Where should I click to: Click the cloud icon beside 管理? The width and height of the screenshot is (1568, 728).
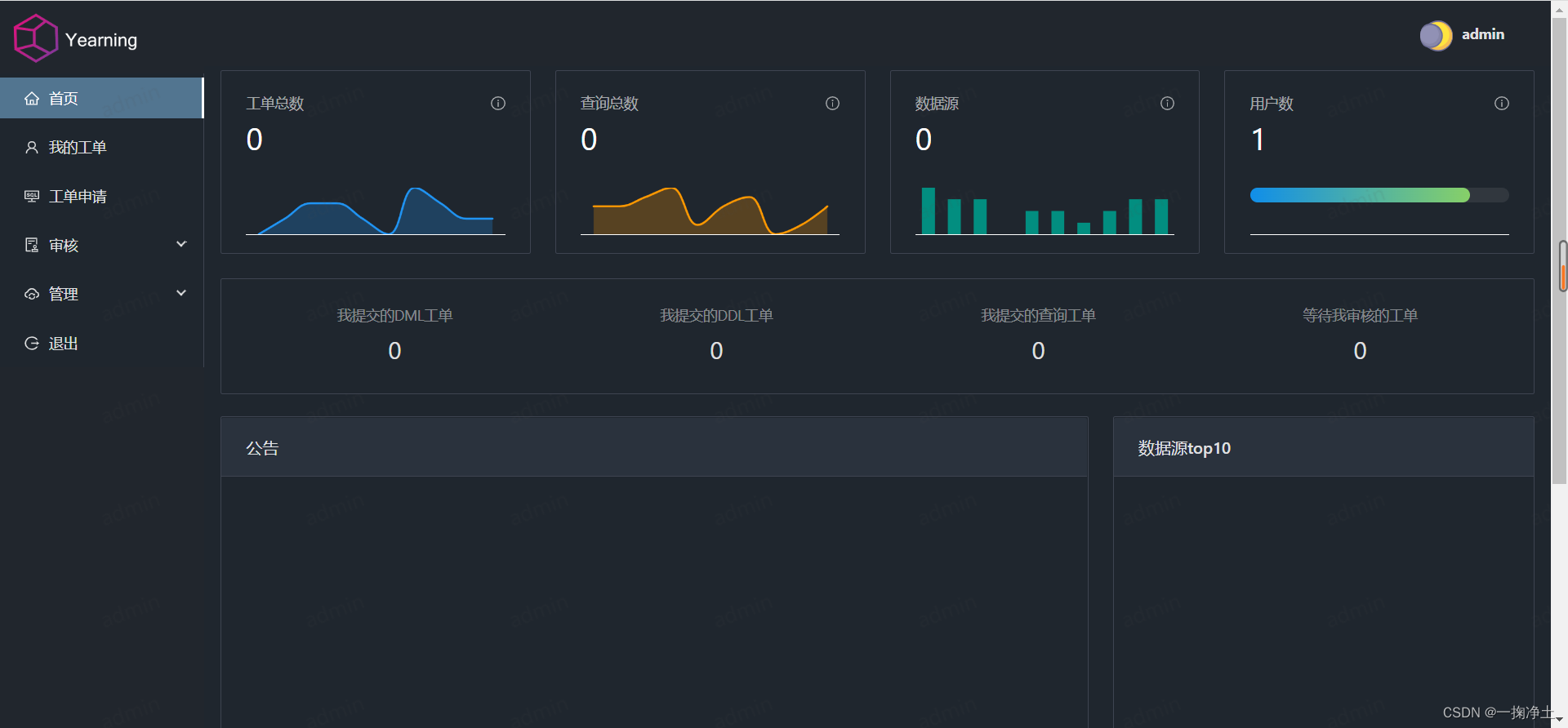coord(32,295)
